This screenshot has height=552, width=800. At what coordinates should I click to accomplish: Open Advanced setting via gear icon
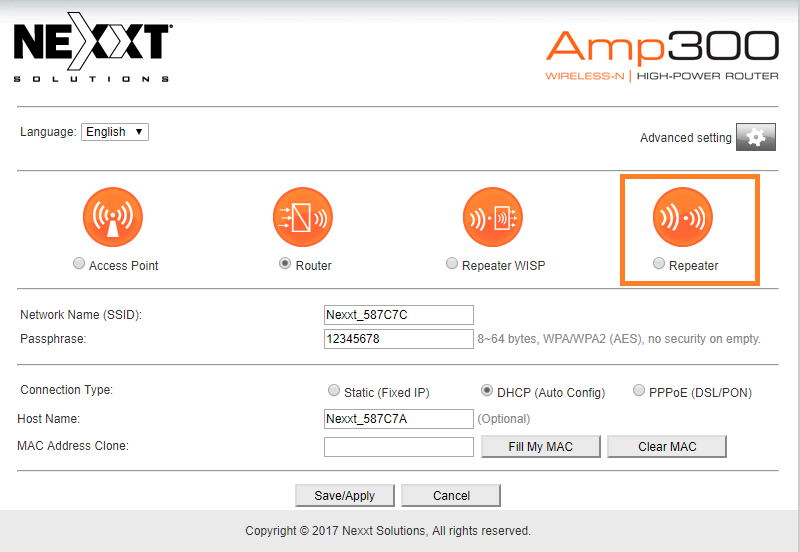click(x=756, y=137)
